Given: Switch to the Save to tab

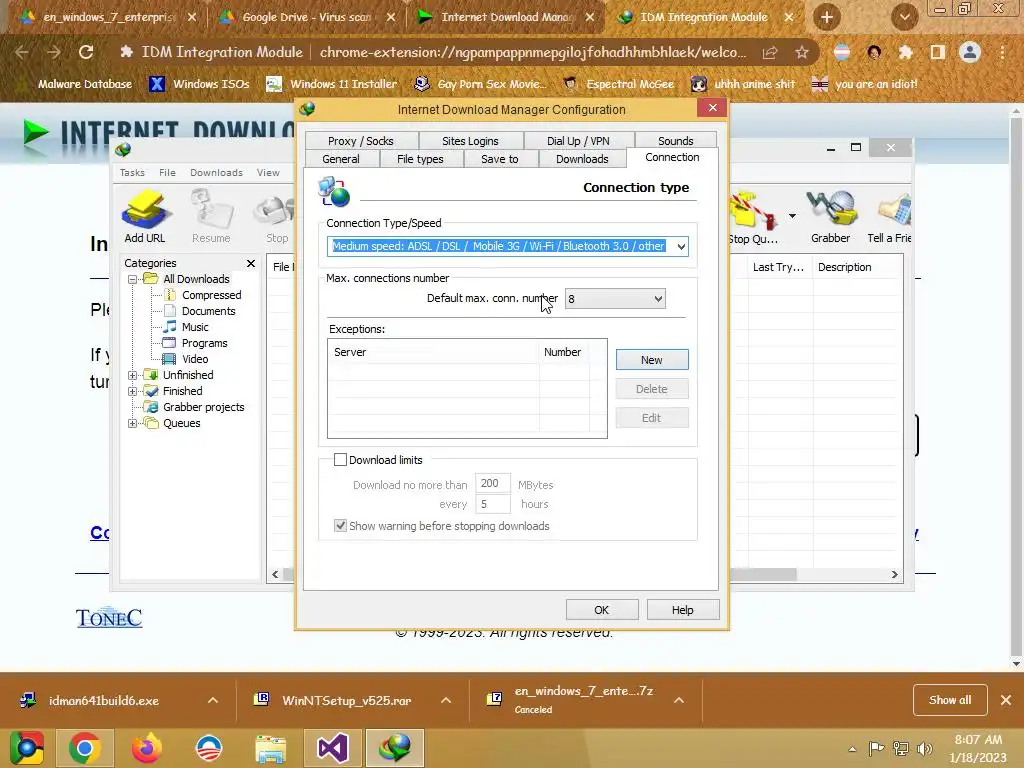Looking at the screenshot, I should tap(500, 159).
